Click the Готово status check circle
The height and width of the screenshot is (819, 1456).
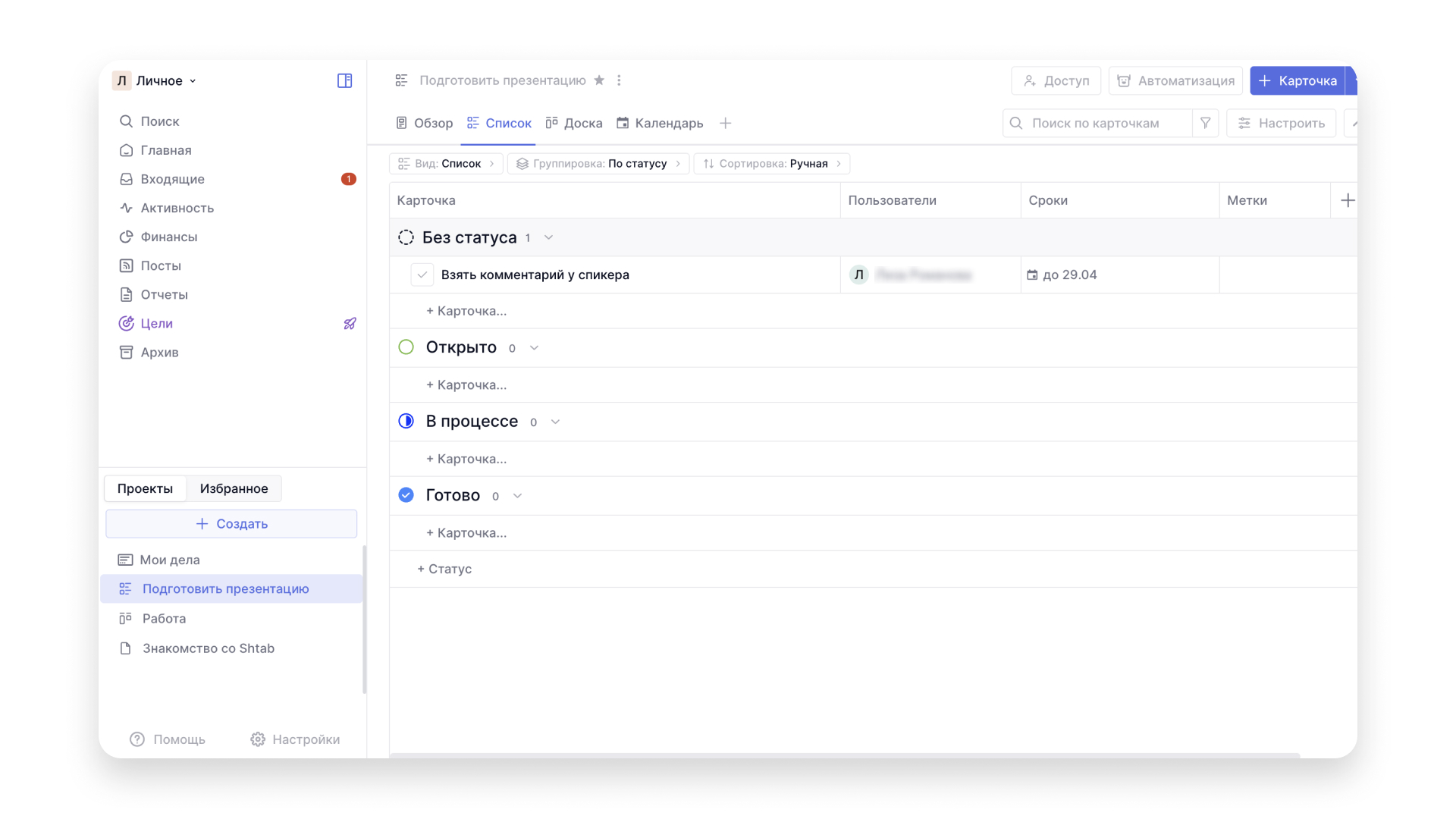click(x=406, y=495)
